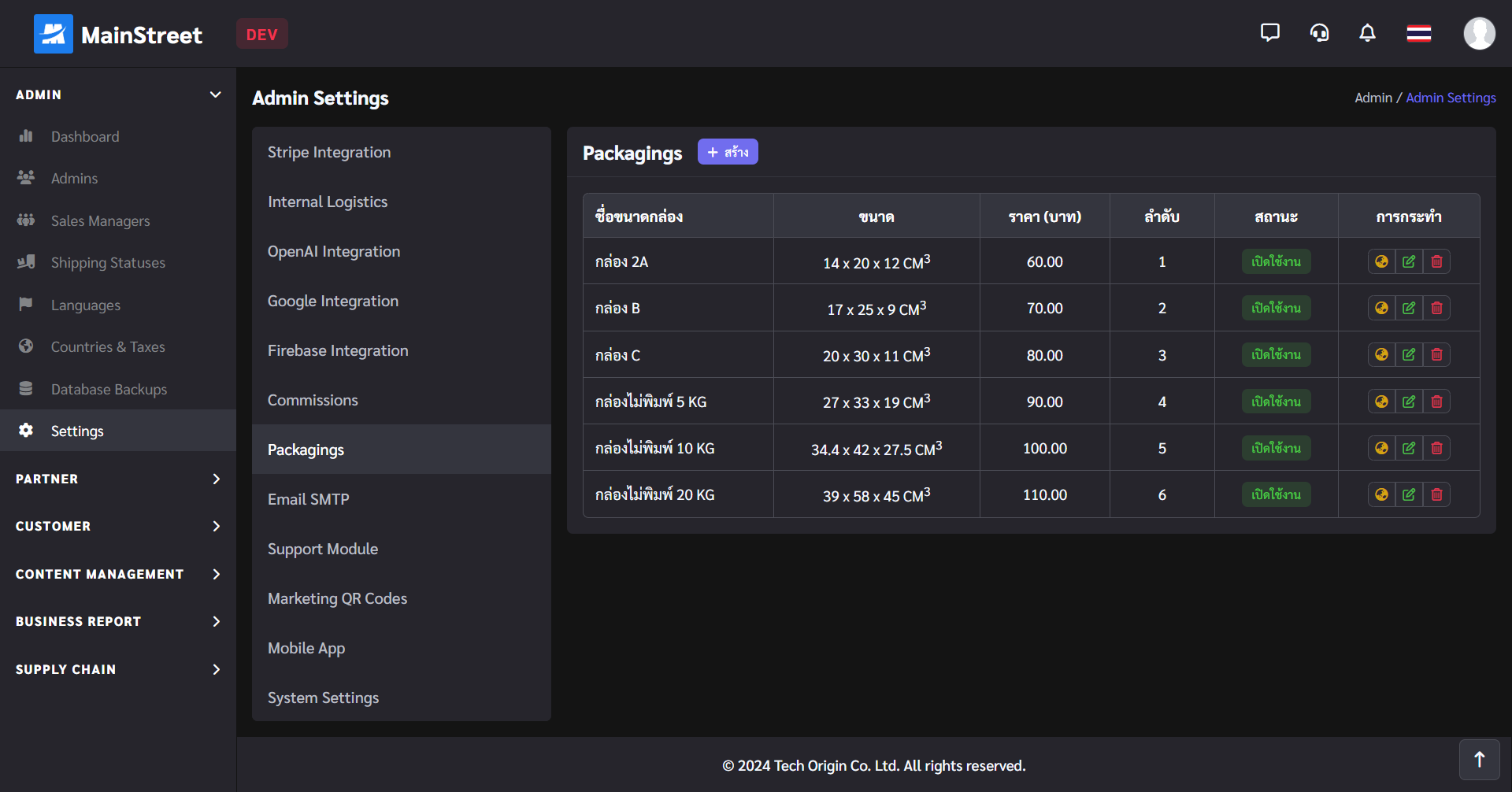Expand the BUSINESS REPORT section
Screen dimensions: 1512x792
click(118, 621)
